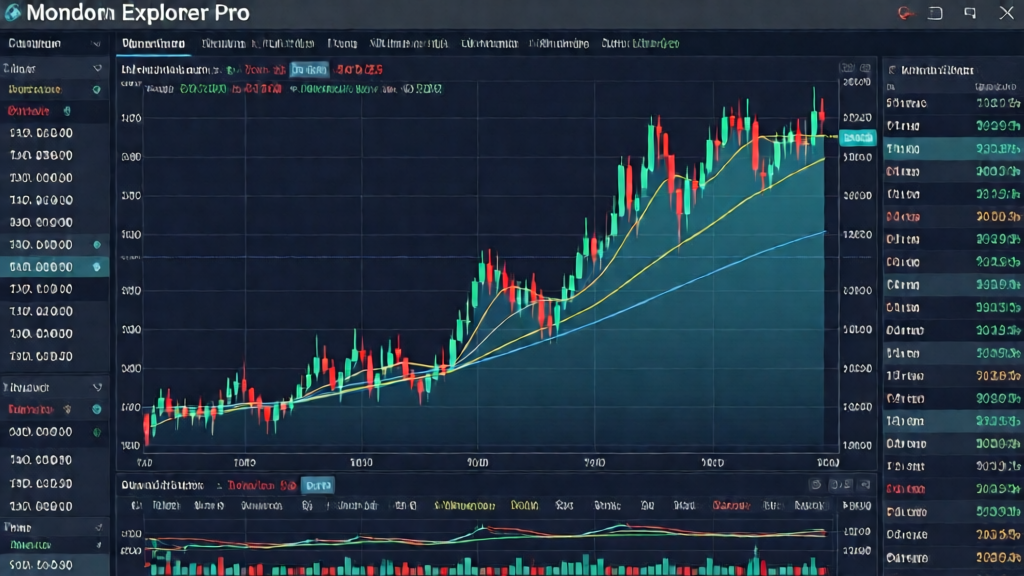The width and height of the screenshot is (1024, 576).
Task: Click the icon beside the right watchlist panel title
Action: (890, 71)
